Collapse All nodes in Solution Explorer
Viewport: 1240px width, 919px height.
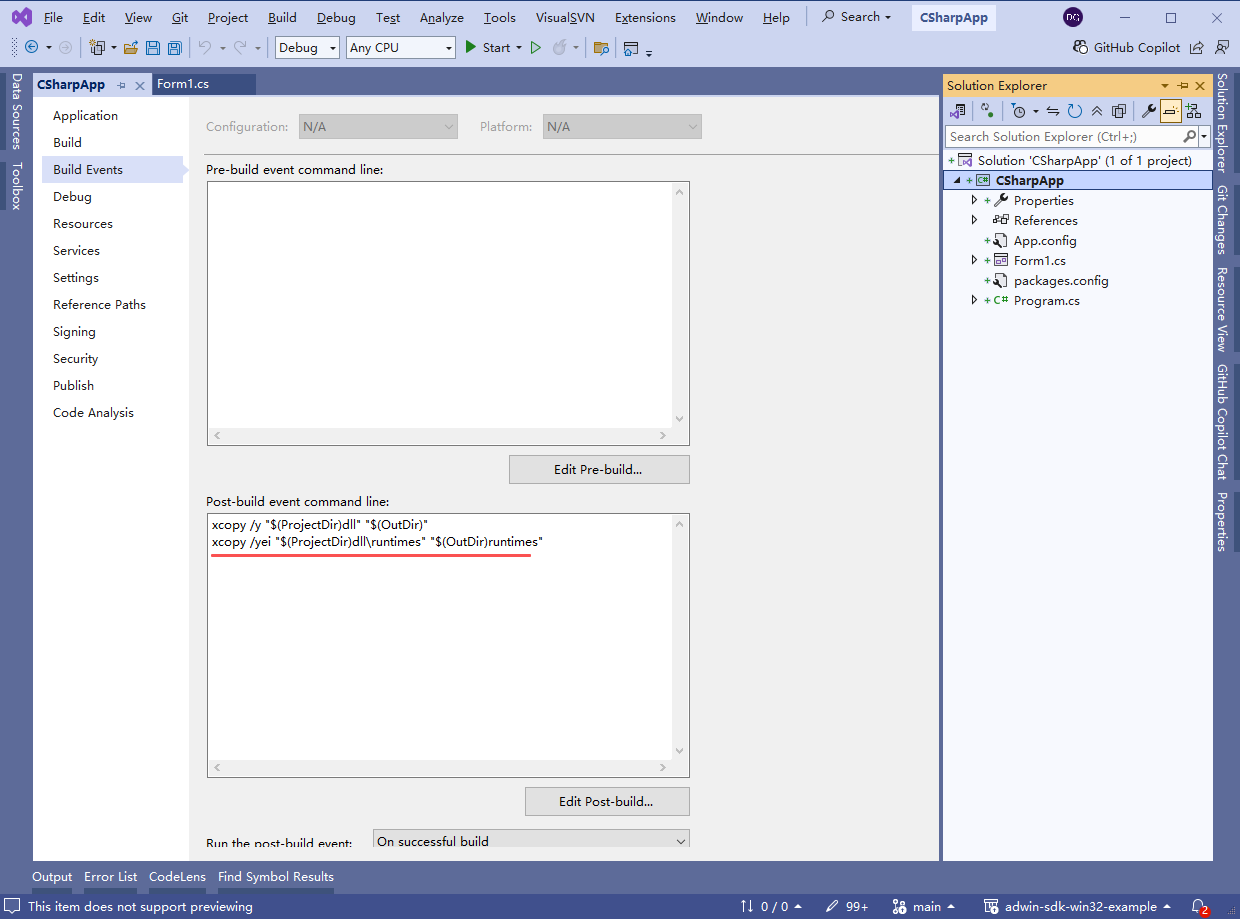point(1096,110)
